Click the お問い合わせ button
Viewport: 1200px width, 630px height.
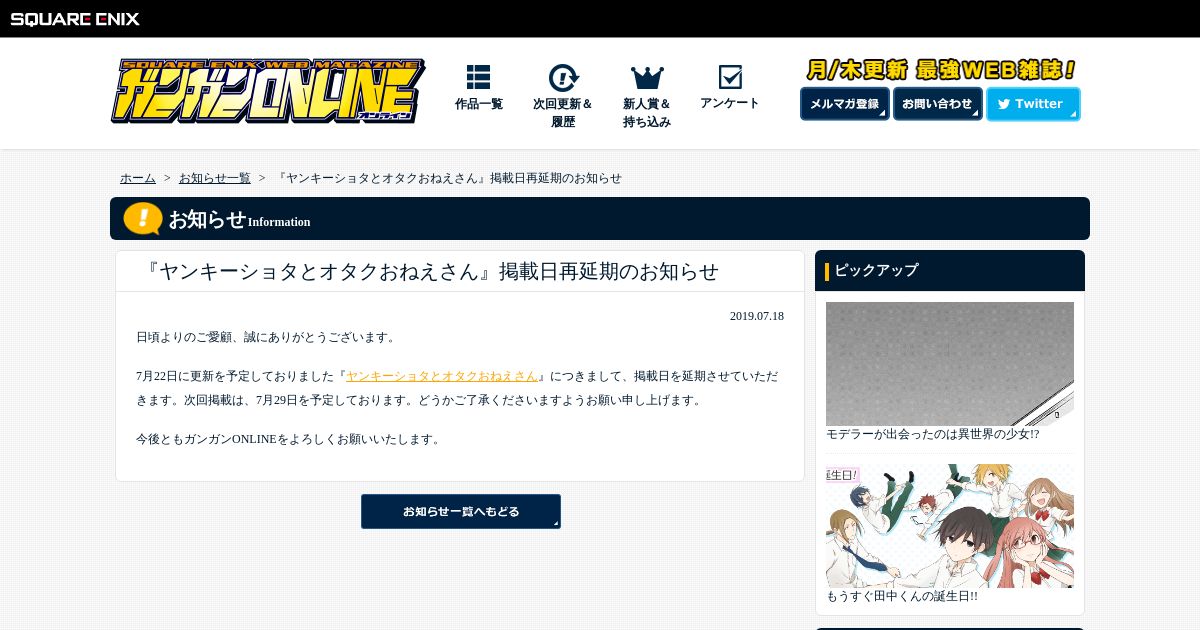coord(937,104)
